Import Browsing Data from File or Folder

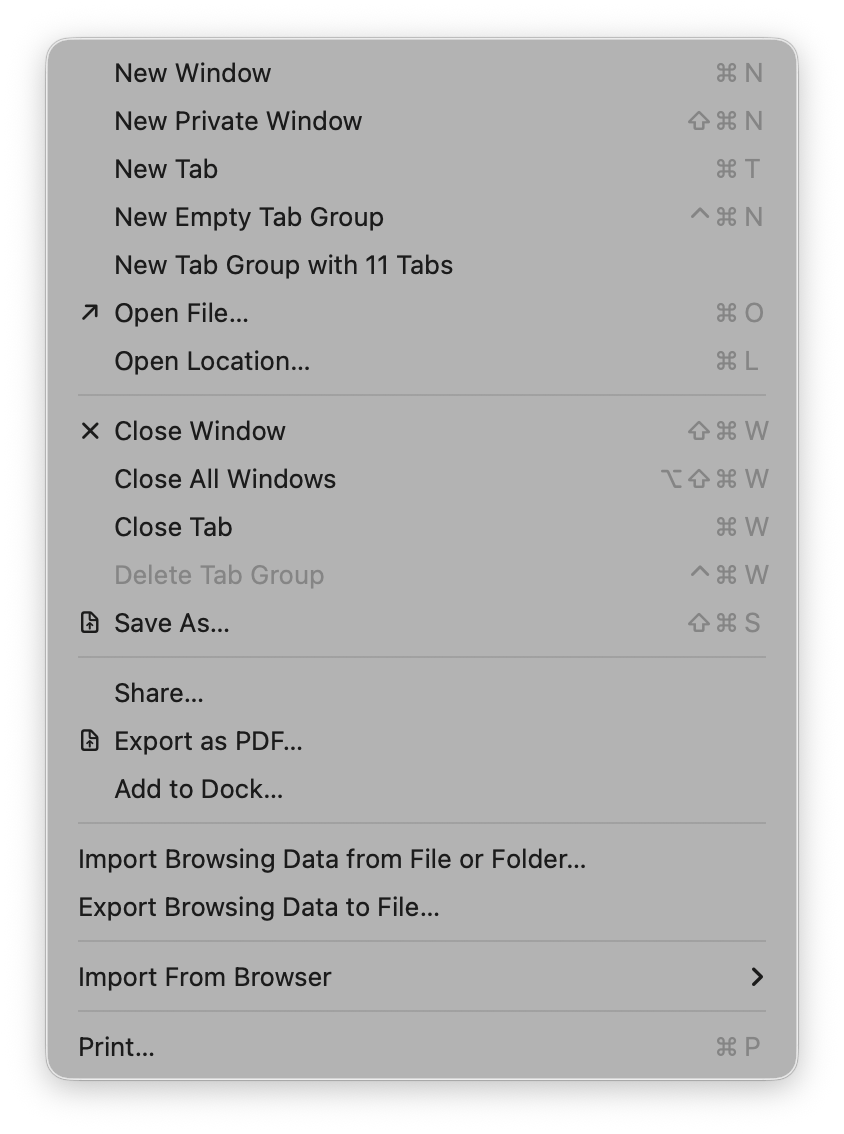click(332, 858)
